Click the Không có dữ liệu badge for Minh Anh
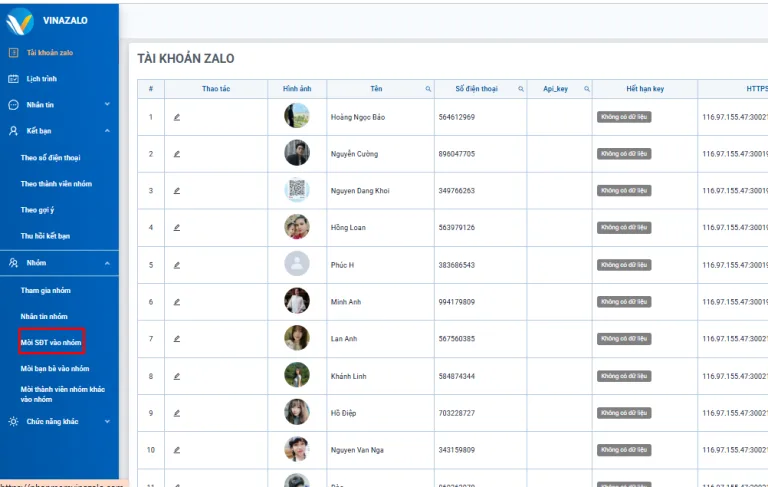 [624, 302]
